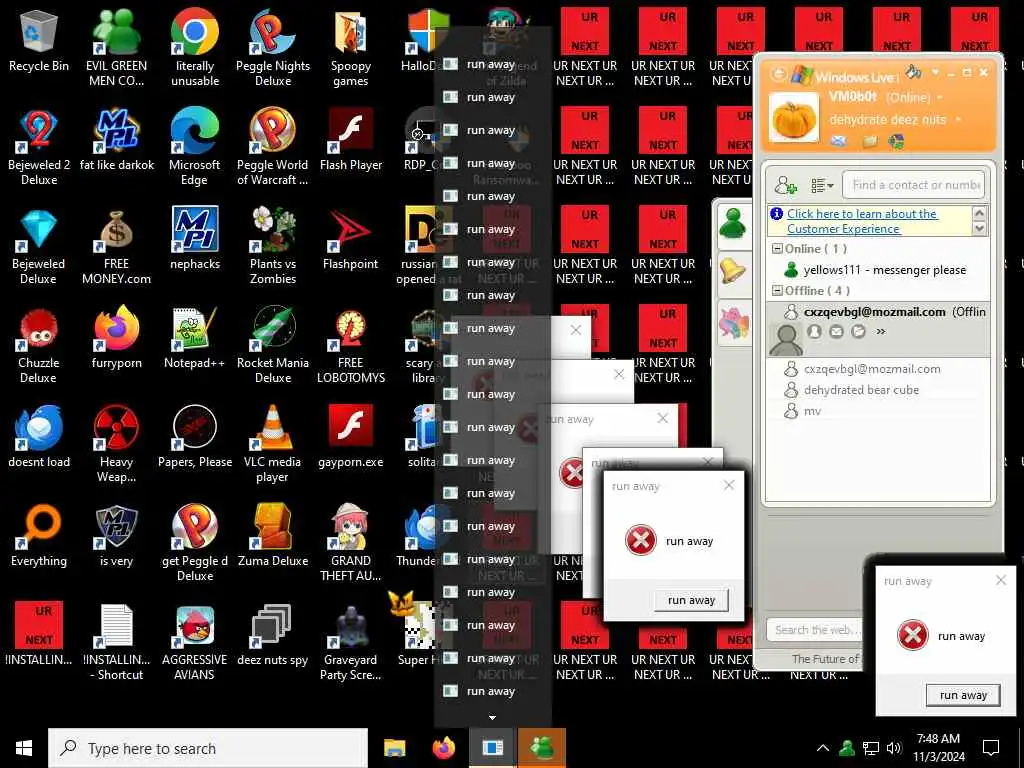Open Messenger's show menu arrow in title bar

point(935,72)
